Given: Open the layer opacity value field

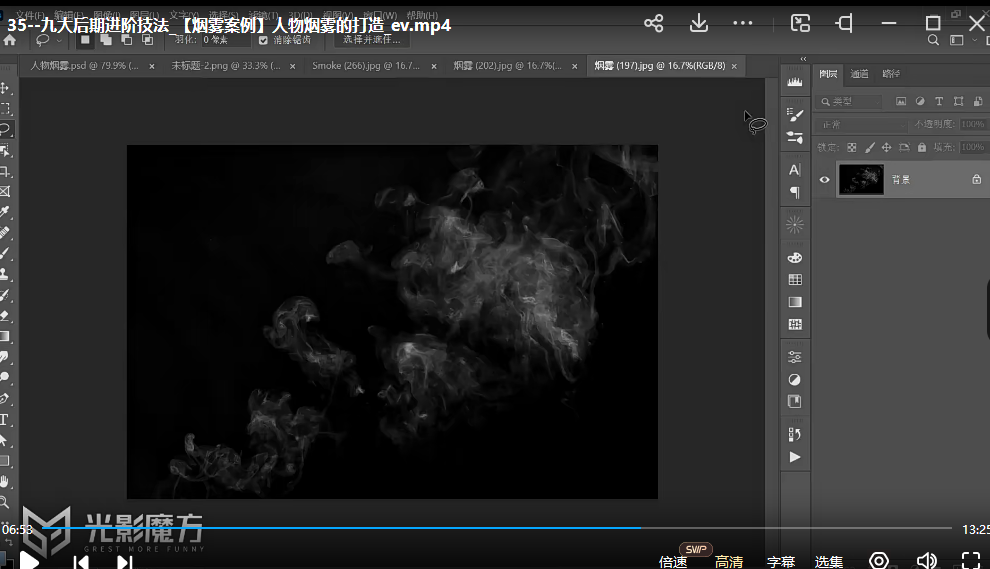Looking at the screenshot, I should click(972, 124).
